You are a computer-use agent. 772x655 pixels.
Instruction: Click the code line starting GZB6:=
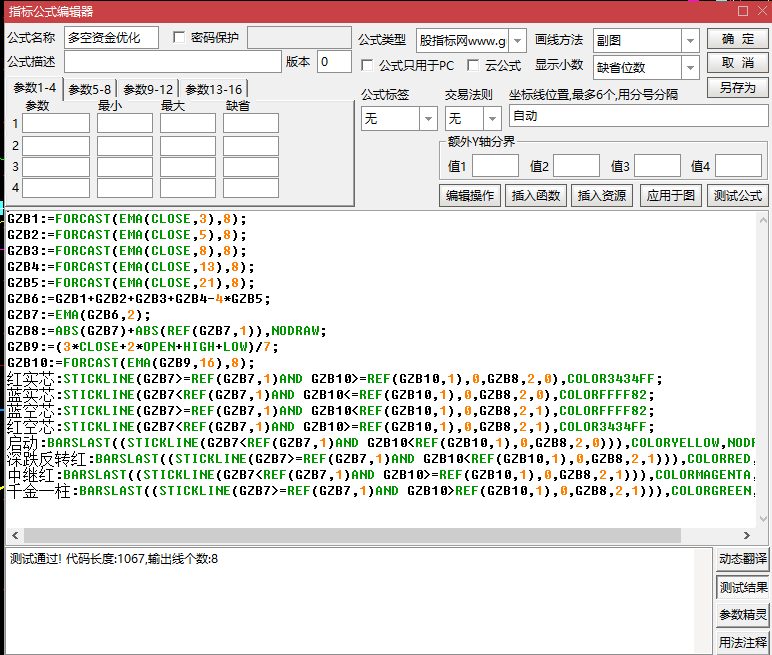point(139,299)
